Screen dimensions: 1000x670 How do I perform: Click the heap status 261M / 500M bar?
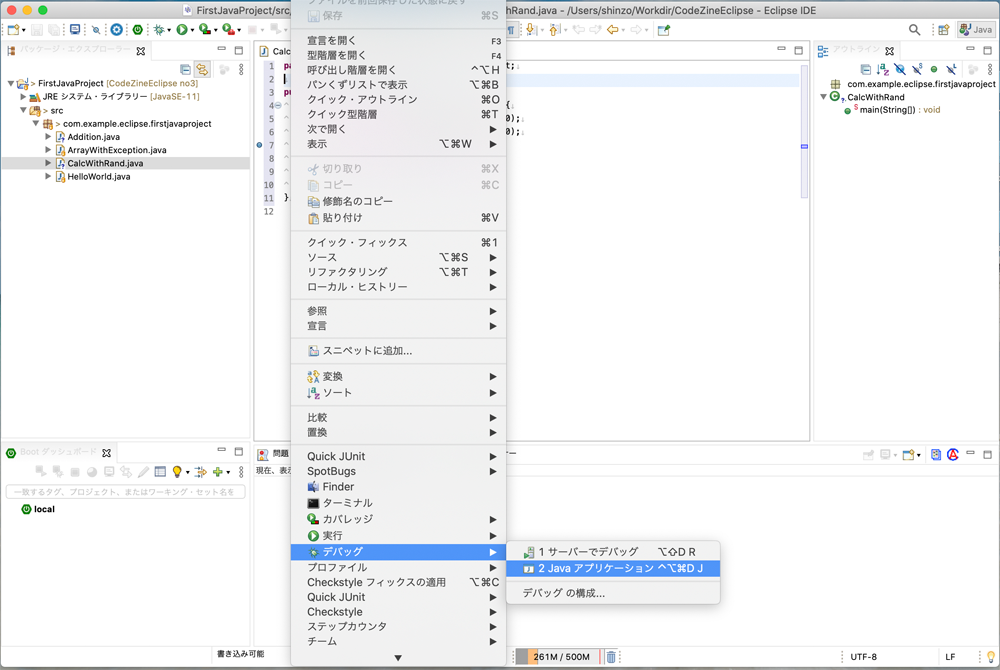point(557,657)
